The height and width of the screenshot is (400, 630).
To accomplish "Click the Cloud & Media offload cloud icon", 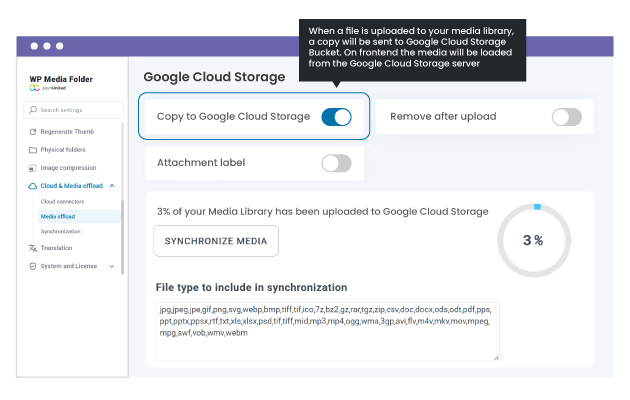I will pyautogui.click(x=33, y=186).
